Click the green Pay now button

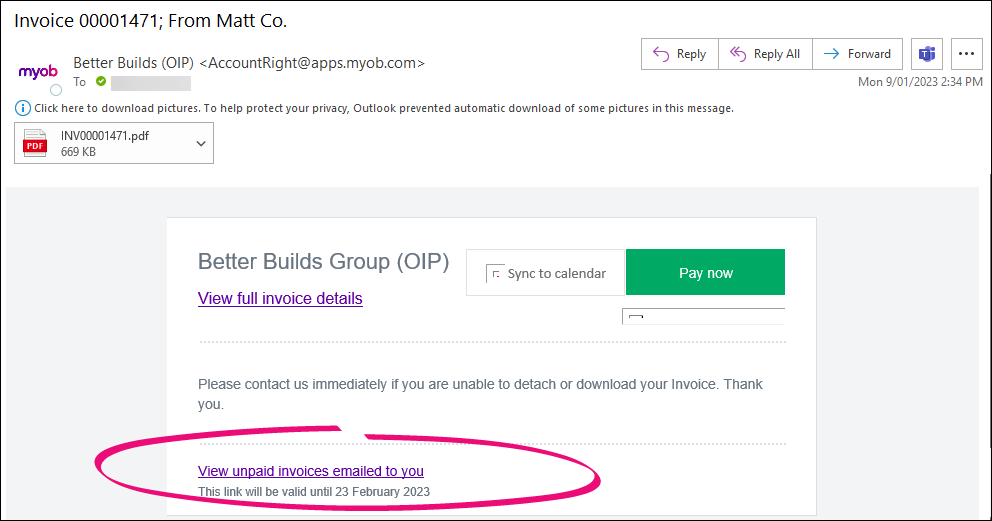pyautogui.click(x=705, y=273)
